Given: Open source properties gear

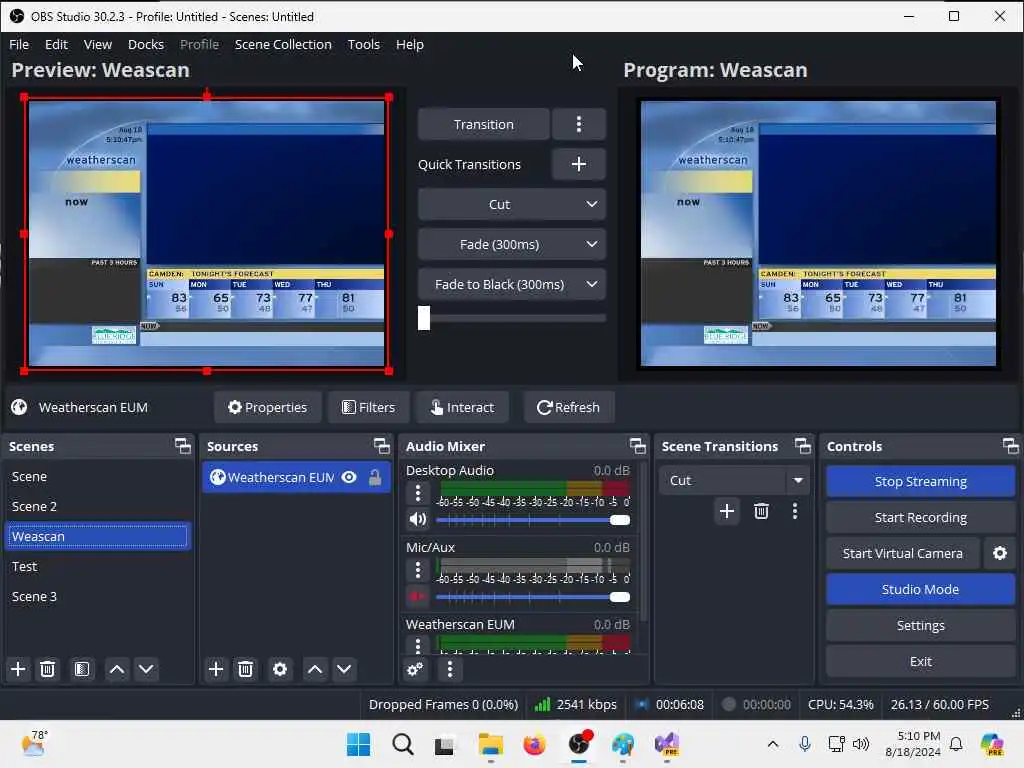Looking at the screenshot, I should [280, 669].
